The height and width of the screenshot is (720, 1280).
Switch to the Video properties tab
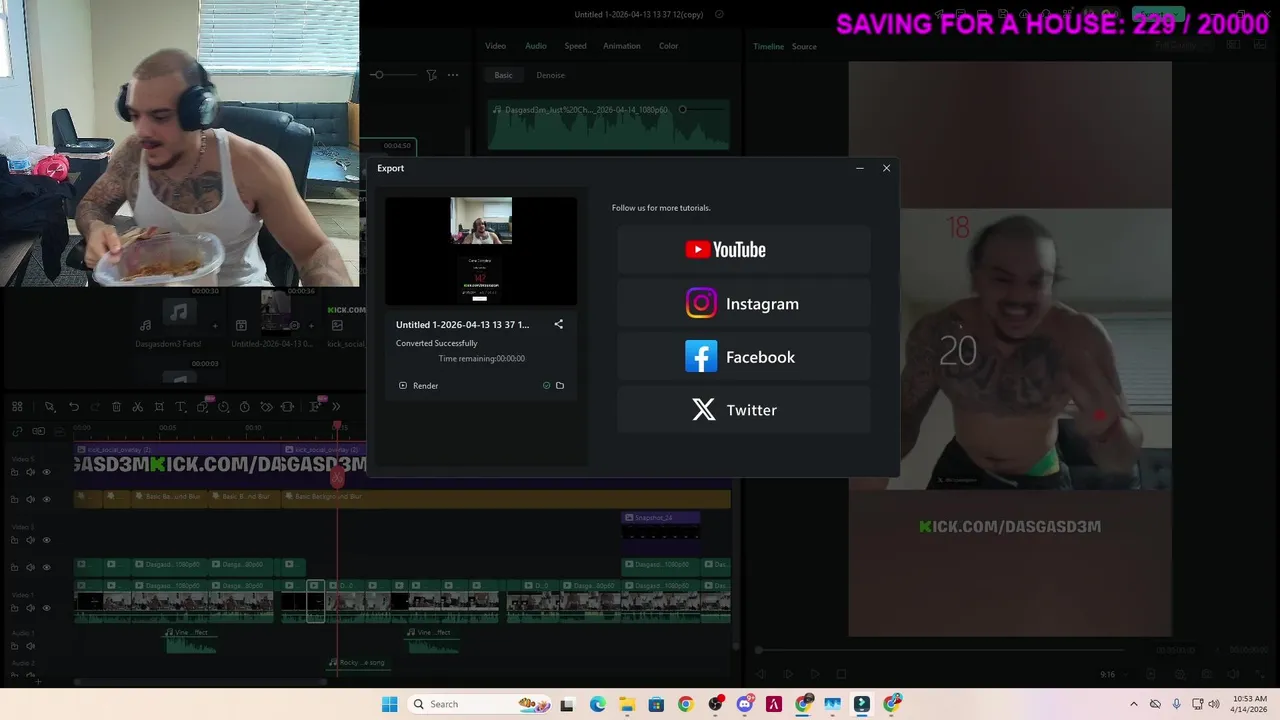pos(495,46)
